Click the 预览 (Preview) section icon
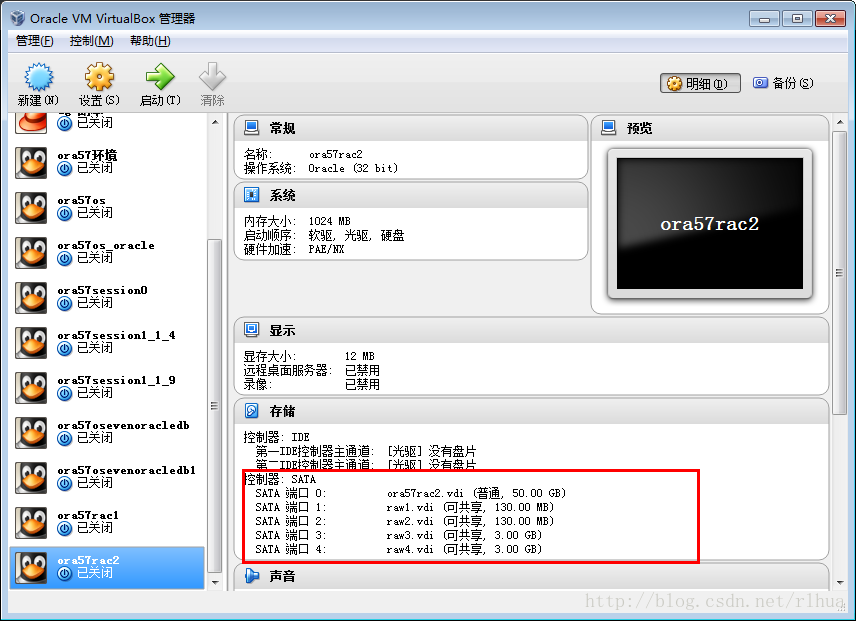The width and height of the screenshot is (856, 621). pyautogui.click(x=608, y=128)
